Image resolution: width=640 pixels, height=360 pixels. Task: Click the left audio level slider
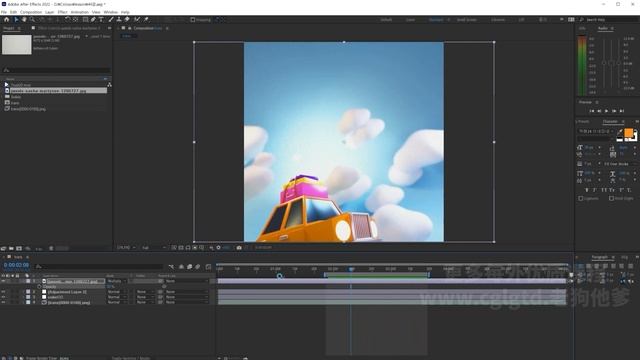pos(604,63)
